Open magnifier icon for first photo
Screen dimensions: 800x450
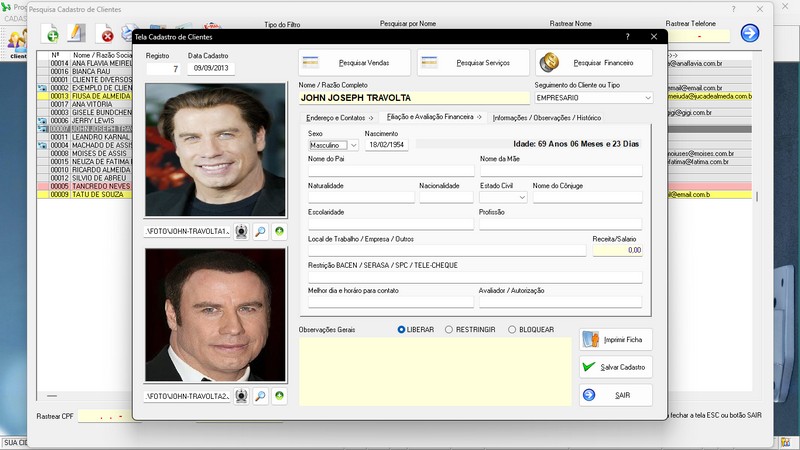pyautogui.click(x=260, y=232)
